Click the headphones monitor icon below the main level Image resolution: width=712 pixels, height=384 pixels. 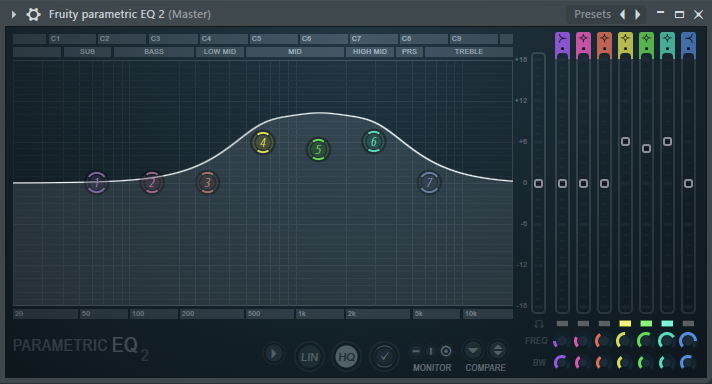point(539,324)
